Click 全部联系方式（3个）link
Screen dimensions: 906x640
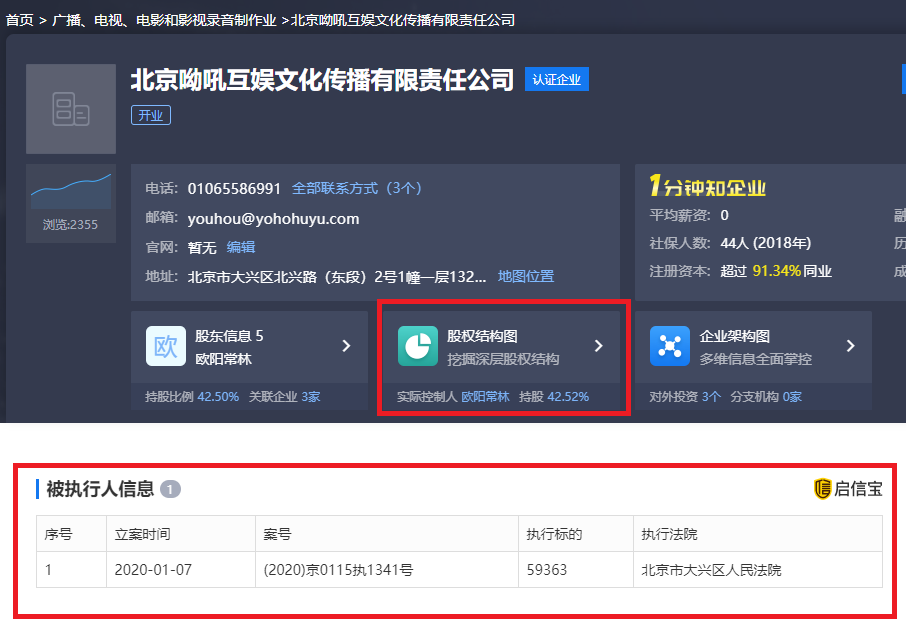357,188
